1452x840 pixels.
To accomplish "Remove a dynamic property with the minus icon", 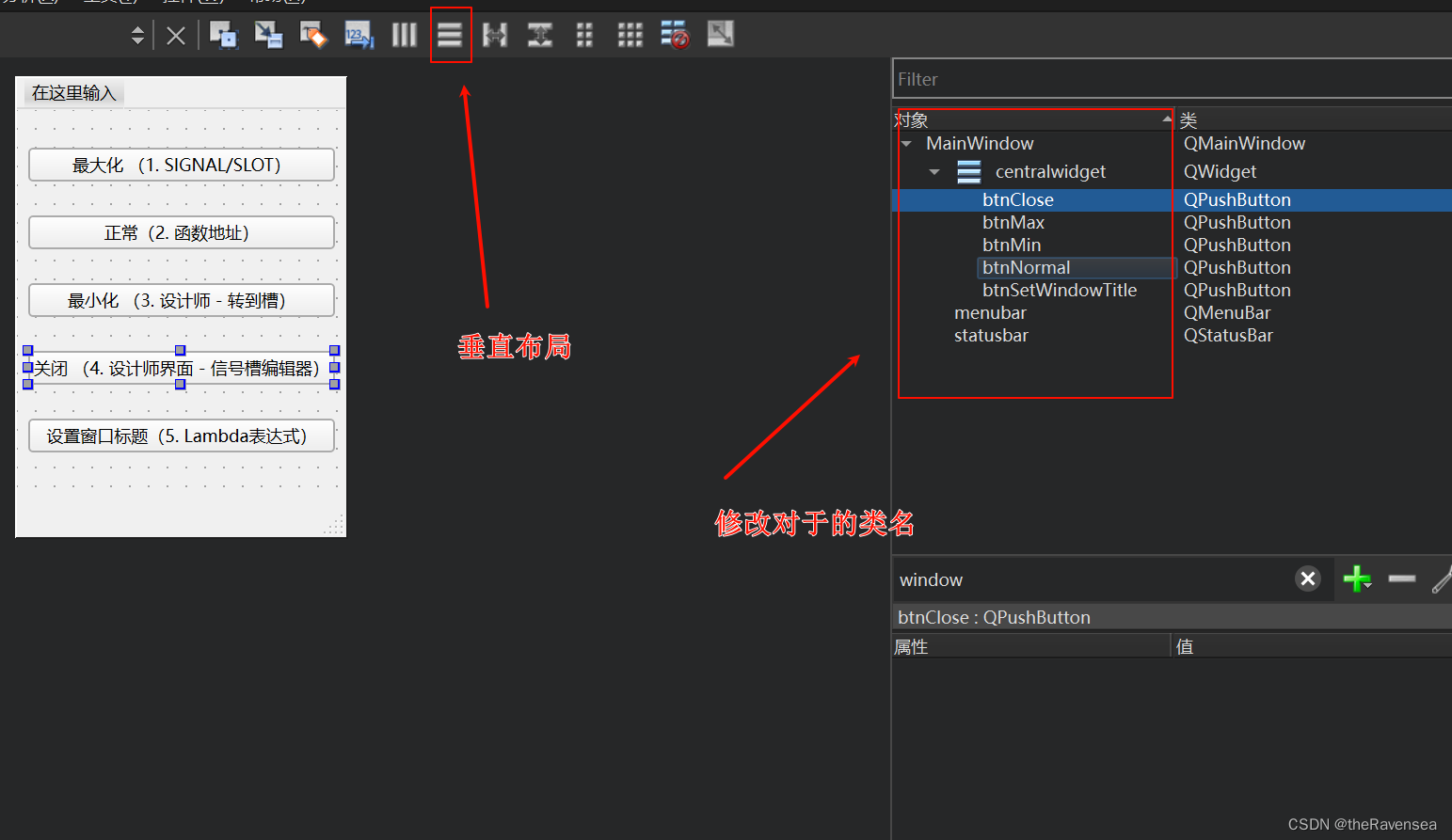I will coord(1401,578).
